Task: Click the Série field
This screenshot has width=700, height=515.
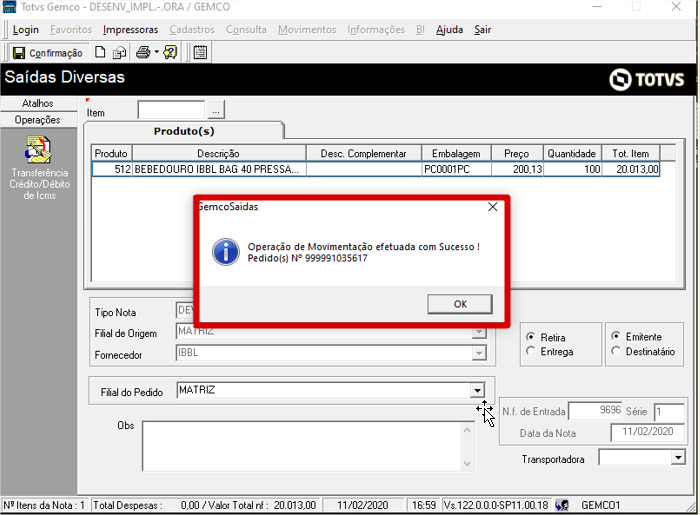Action: [669, 411]
